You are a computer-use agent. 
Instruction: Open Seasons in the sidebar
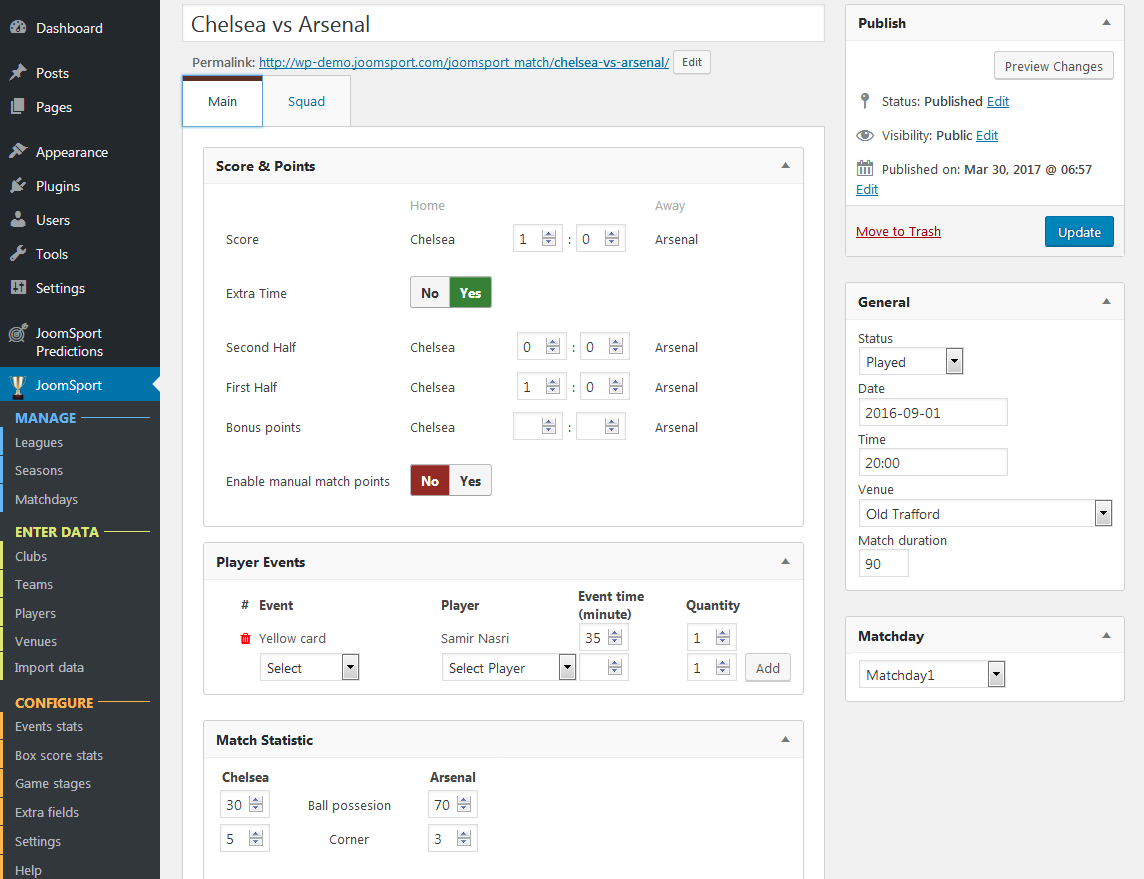click(x=39, y=471)
